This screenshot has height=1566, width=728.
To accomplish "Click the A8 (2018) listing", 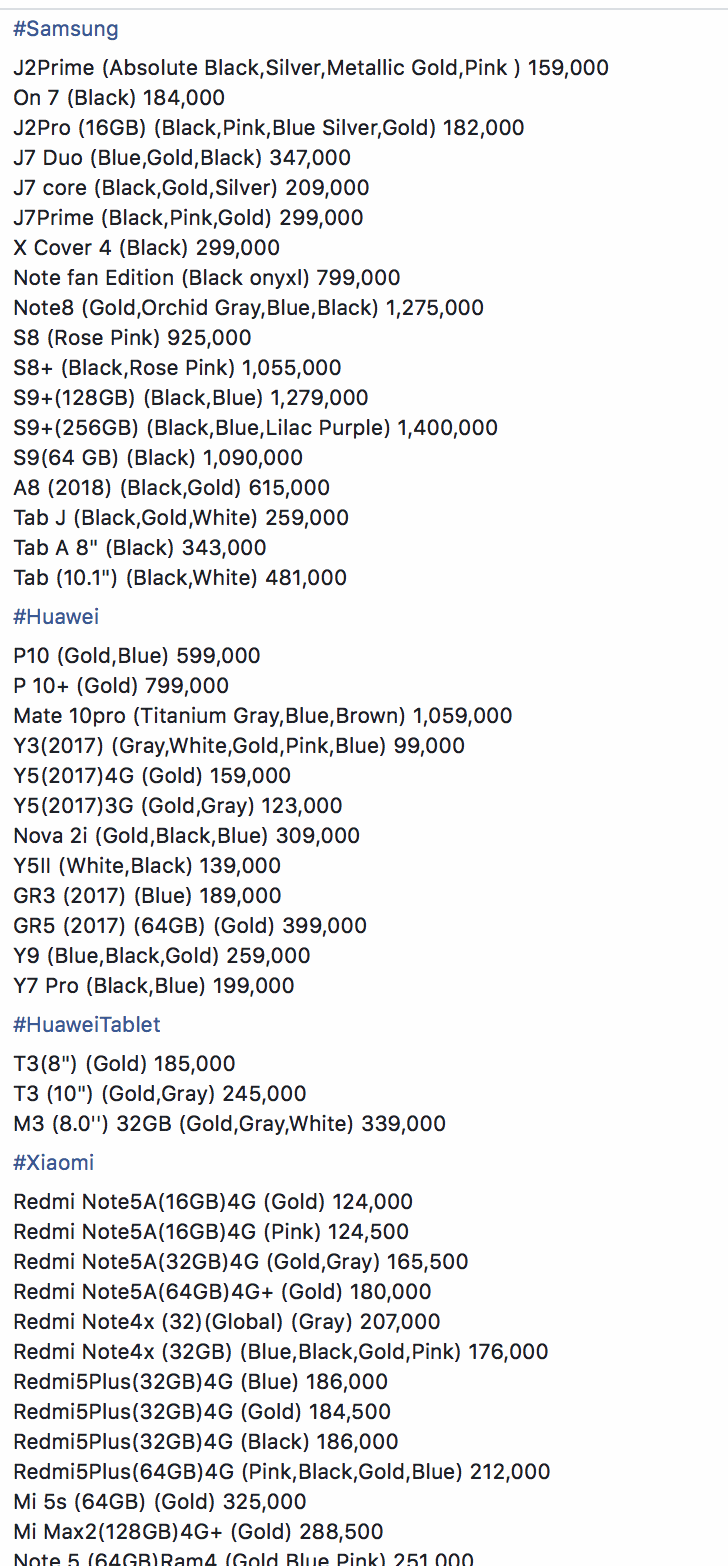I will point(171,488).
